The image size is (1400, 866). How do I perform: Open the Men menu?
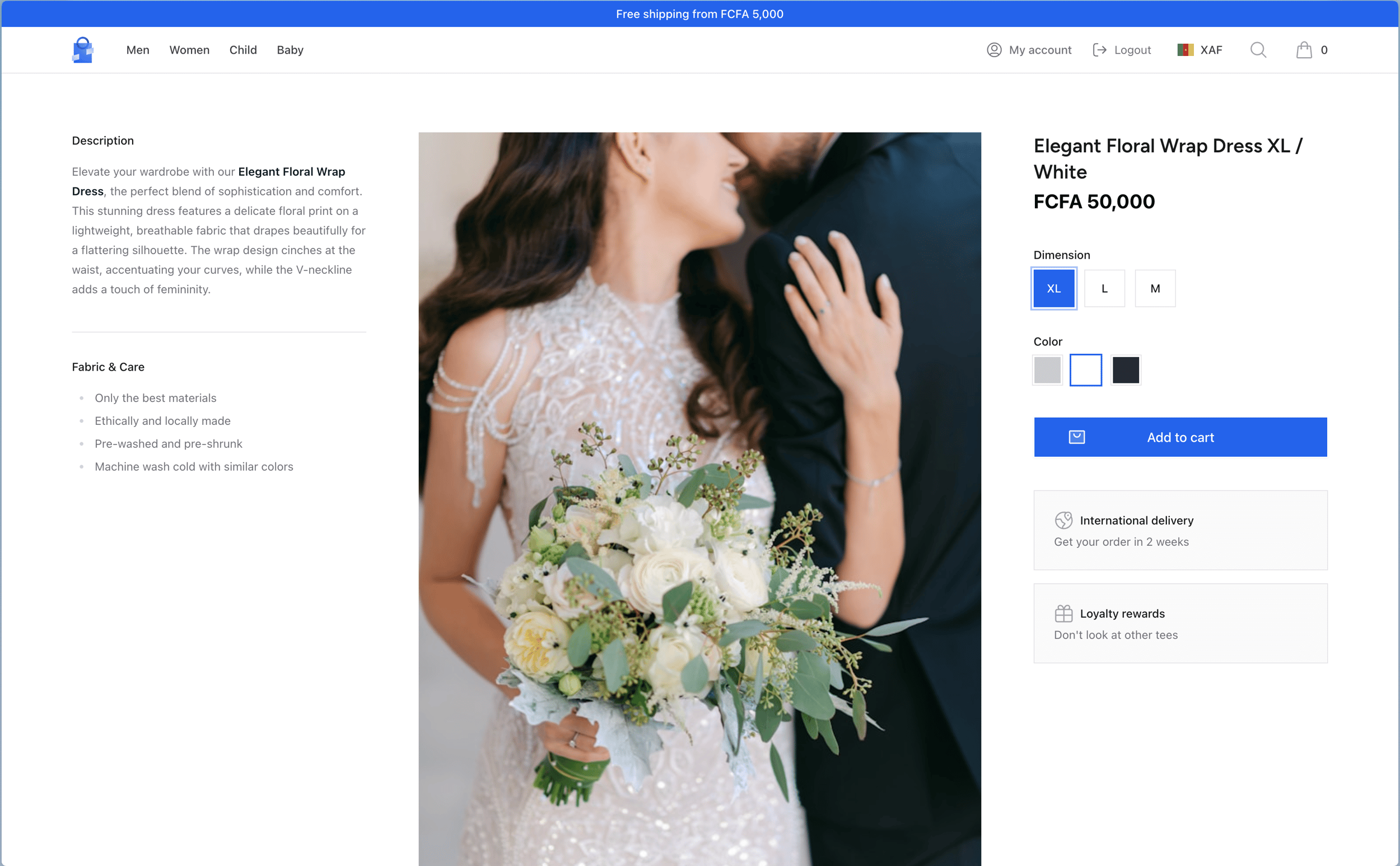coord(138,50)
